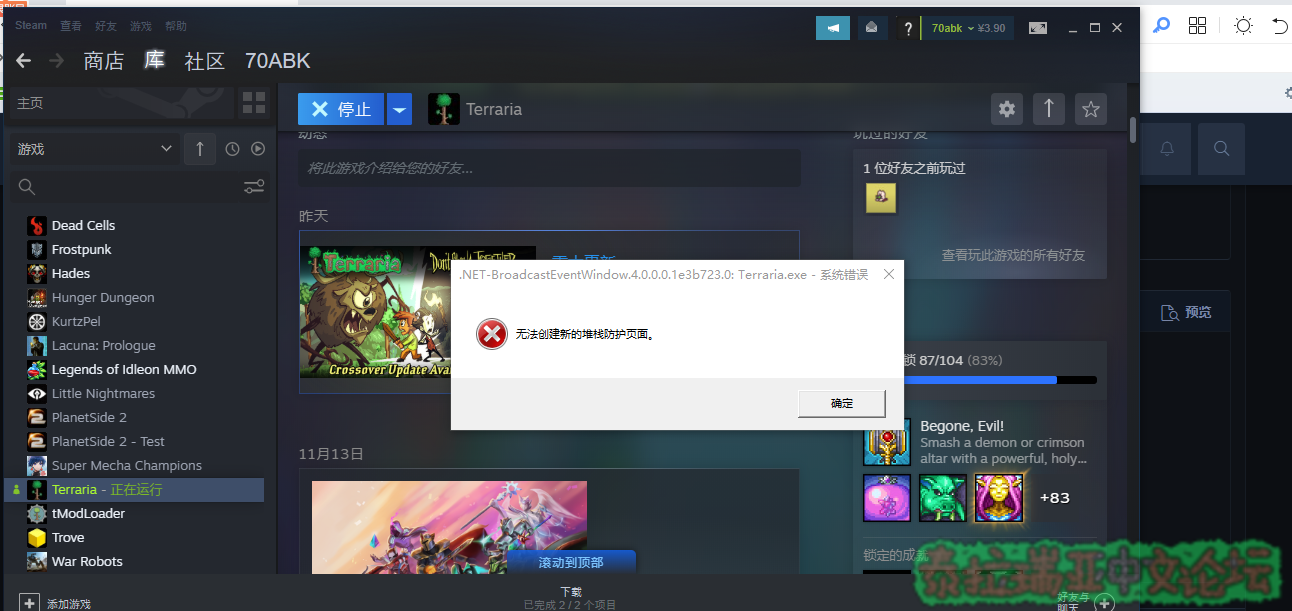Open Friends & Chat plus icon

coord(1104,602)
